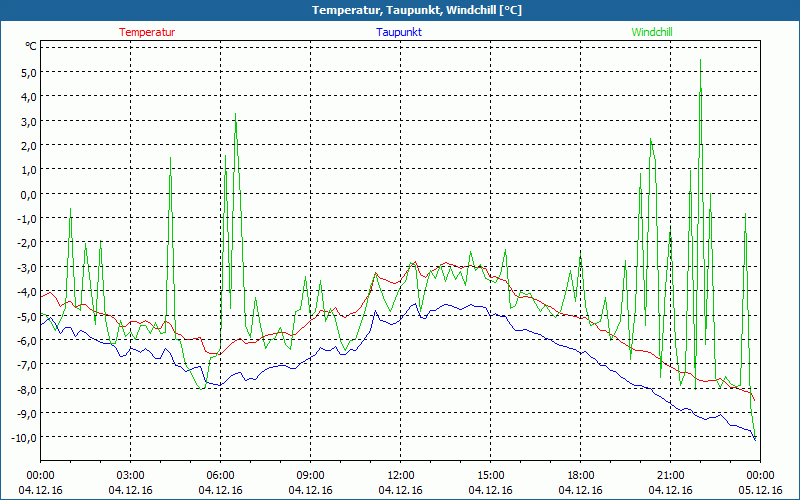
Task: Click the -5,0 y-axis value
Action: point(27,316)
